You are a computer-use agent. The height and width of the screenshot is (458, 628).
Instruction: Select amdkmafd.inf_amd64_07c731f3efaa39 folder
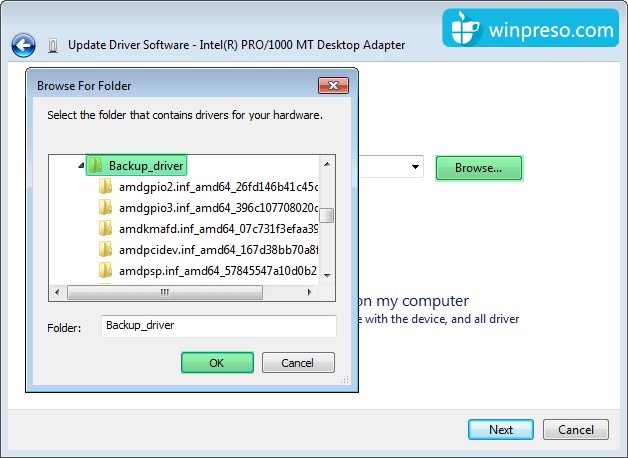click(218, 229)
